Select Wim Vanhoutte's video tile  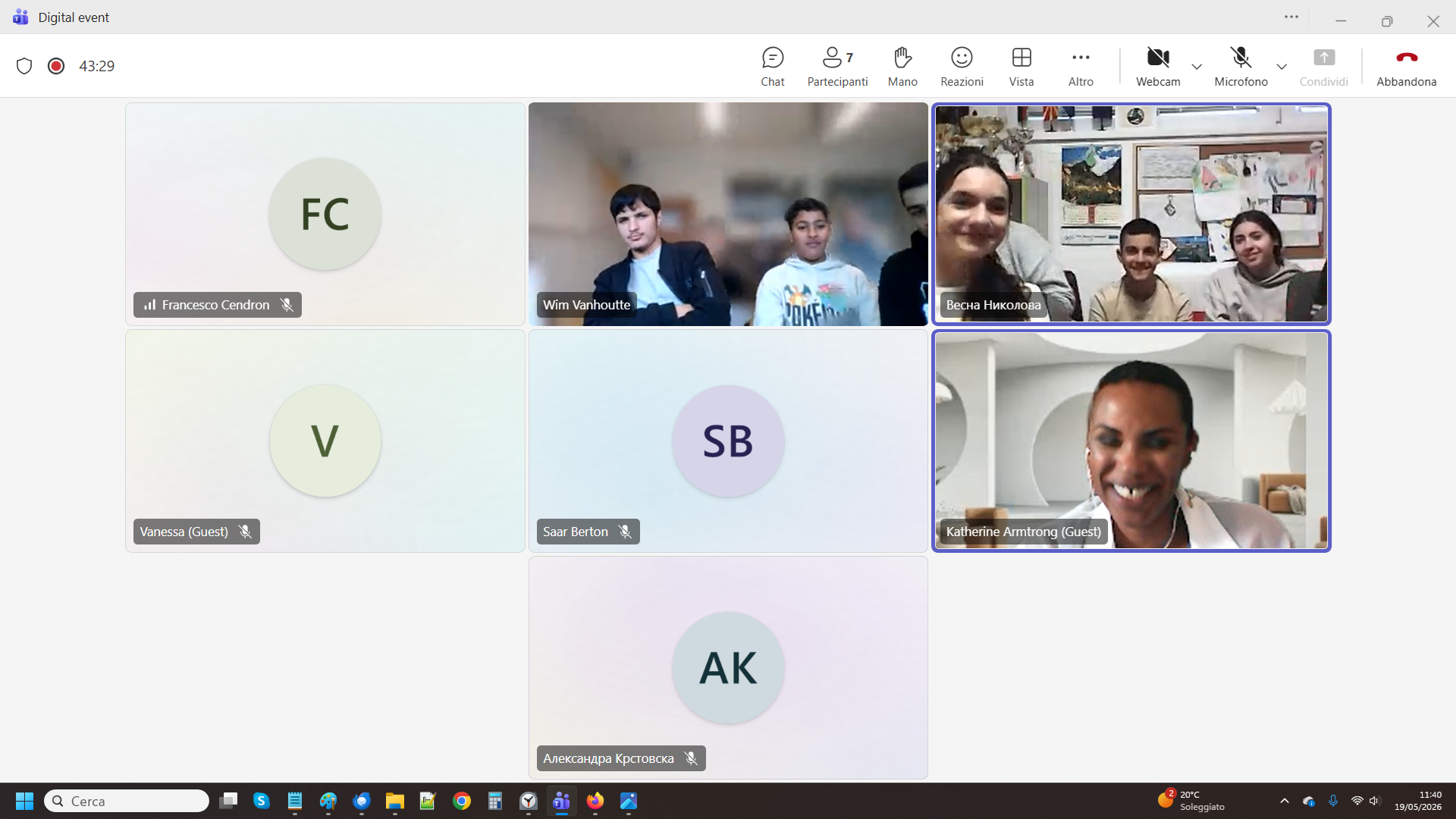728,214
